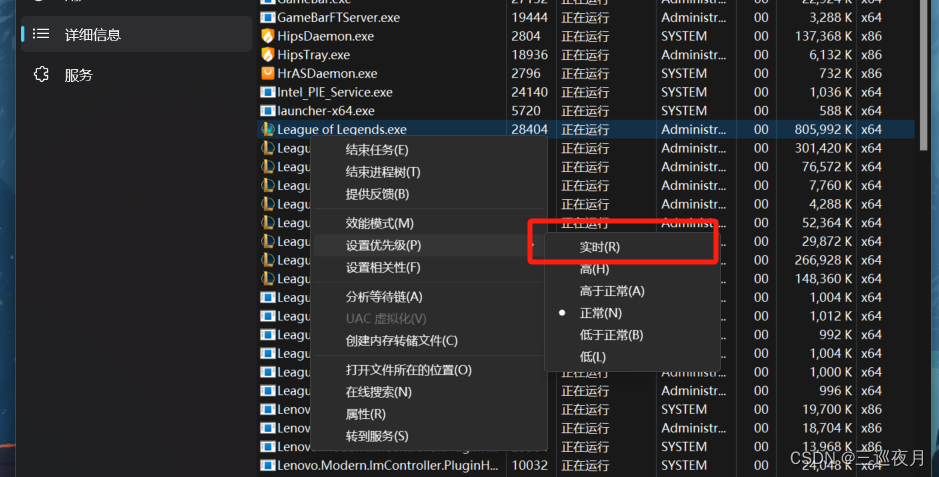This screenshot has height=477, width=939.
Task: Click memory value 805,992 K
Action: [x=823, y=129]
